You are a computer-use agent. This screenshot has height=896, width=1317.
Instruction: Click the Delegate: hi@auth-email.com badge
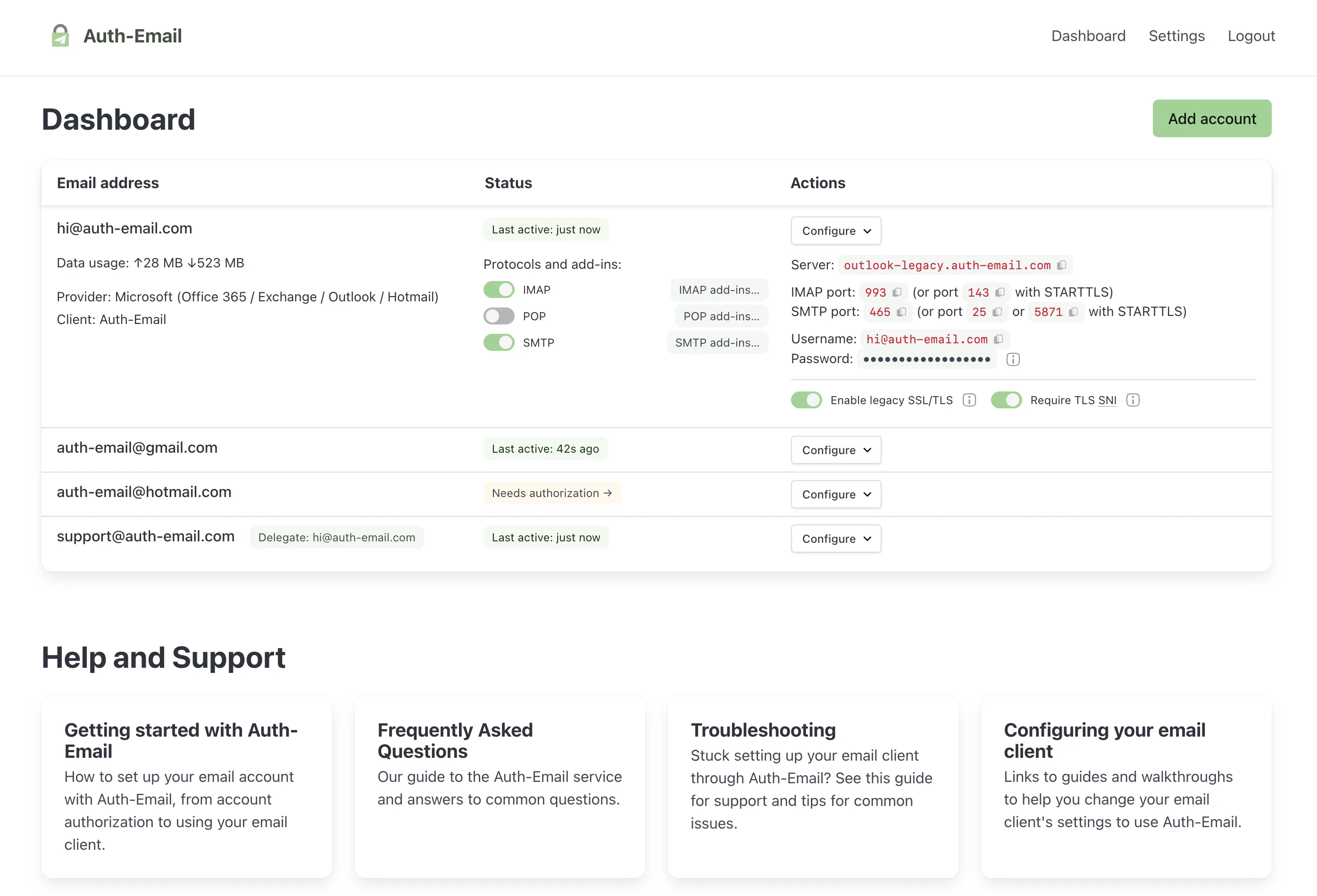[337, 538]
